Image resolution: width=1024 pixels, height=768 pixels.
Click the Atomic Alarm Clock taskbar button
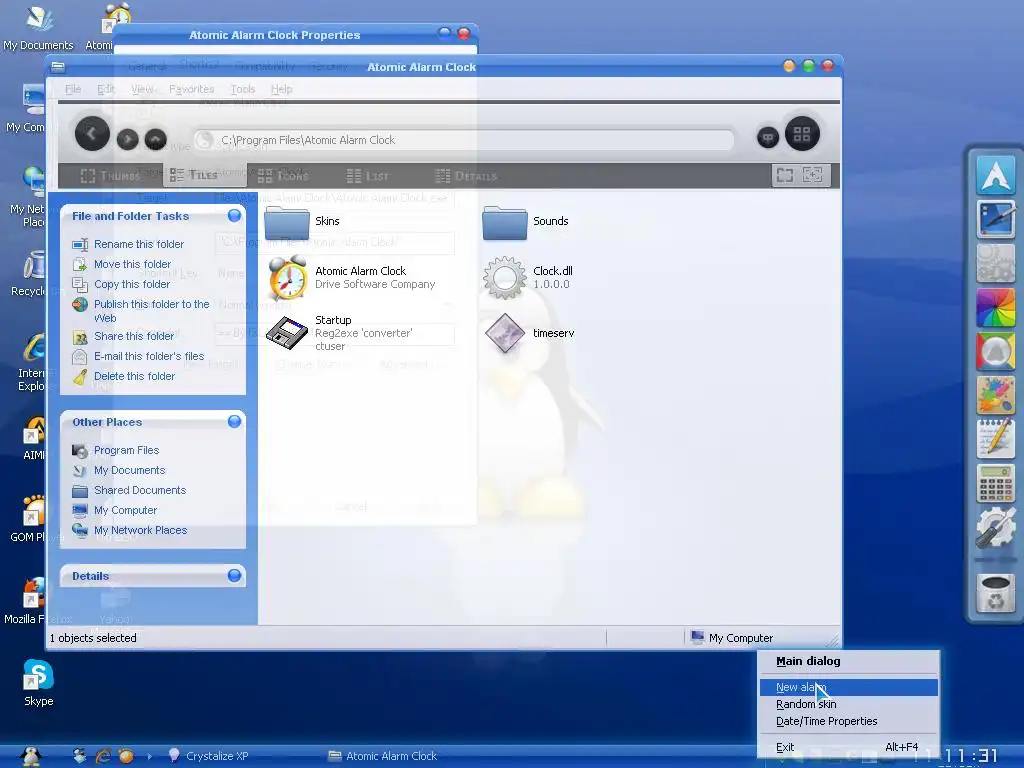pyautogui.click(x=383, y=756)
